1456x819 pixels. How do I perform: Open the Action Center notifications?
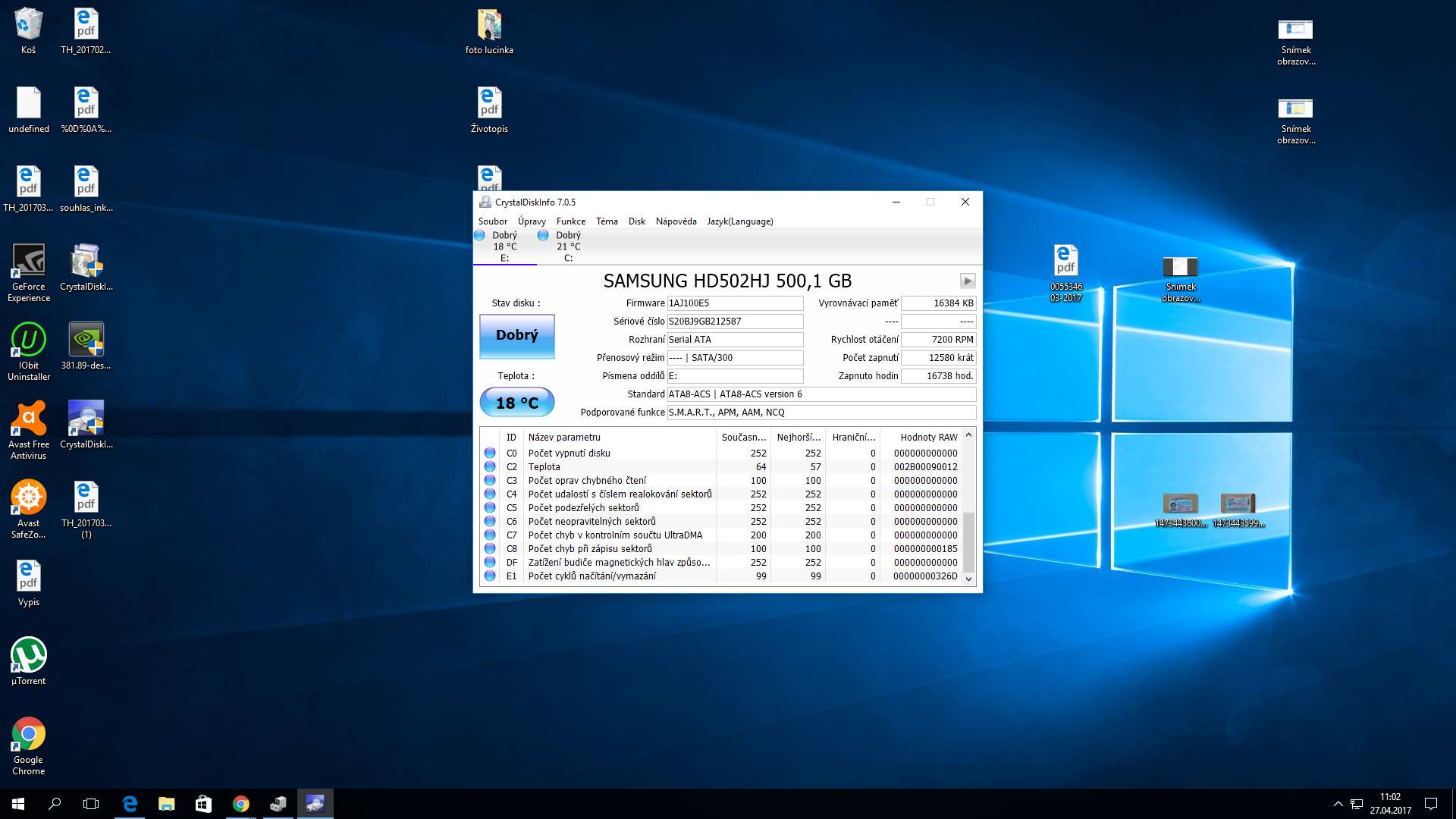[x=1431, y=804]
